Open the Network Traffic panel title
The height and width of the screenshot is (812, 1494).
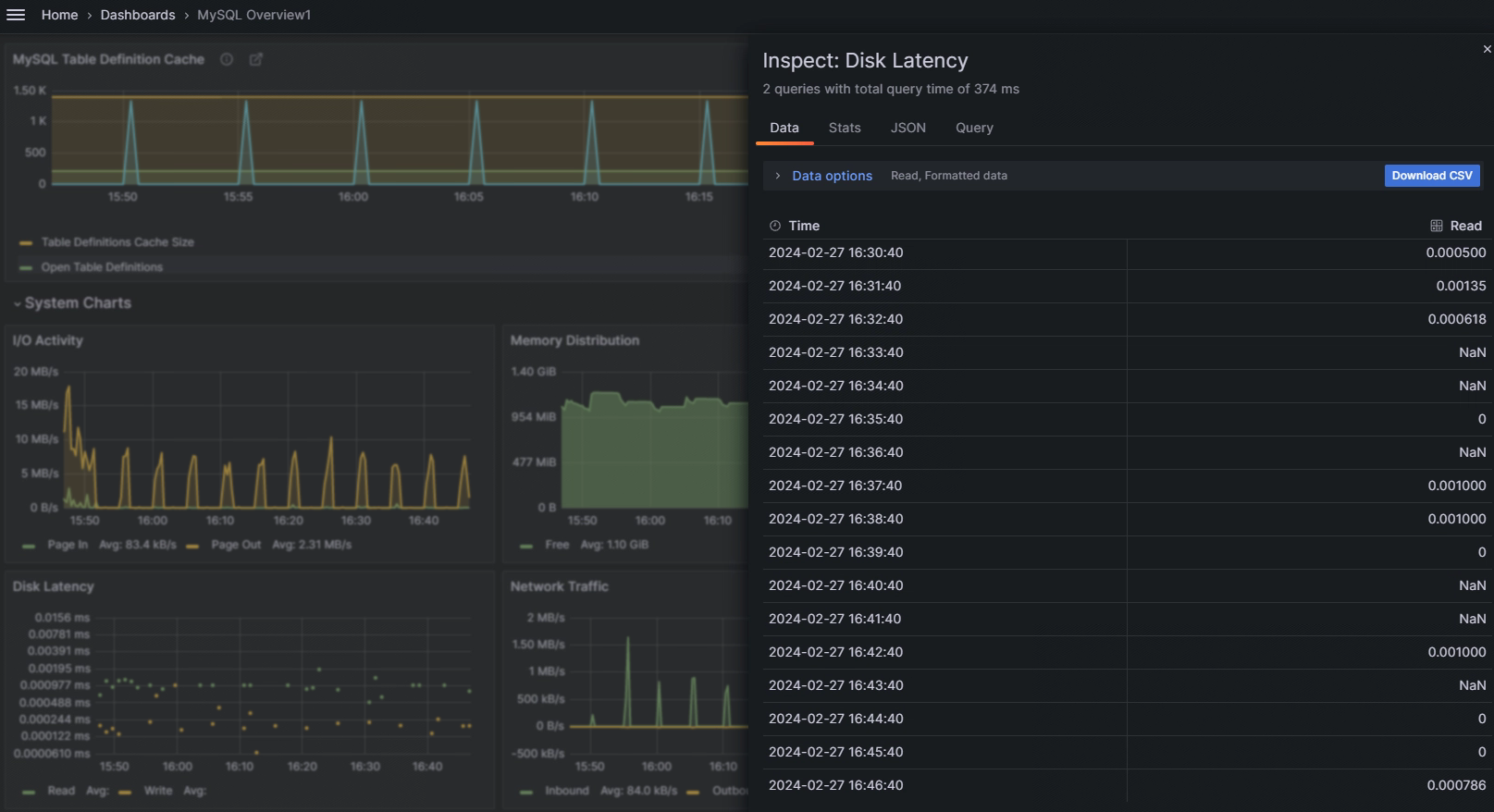click(560, 586)
